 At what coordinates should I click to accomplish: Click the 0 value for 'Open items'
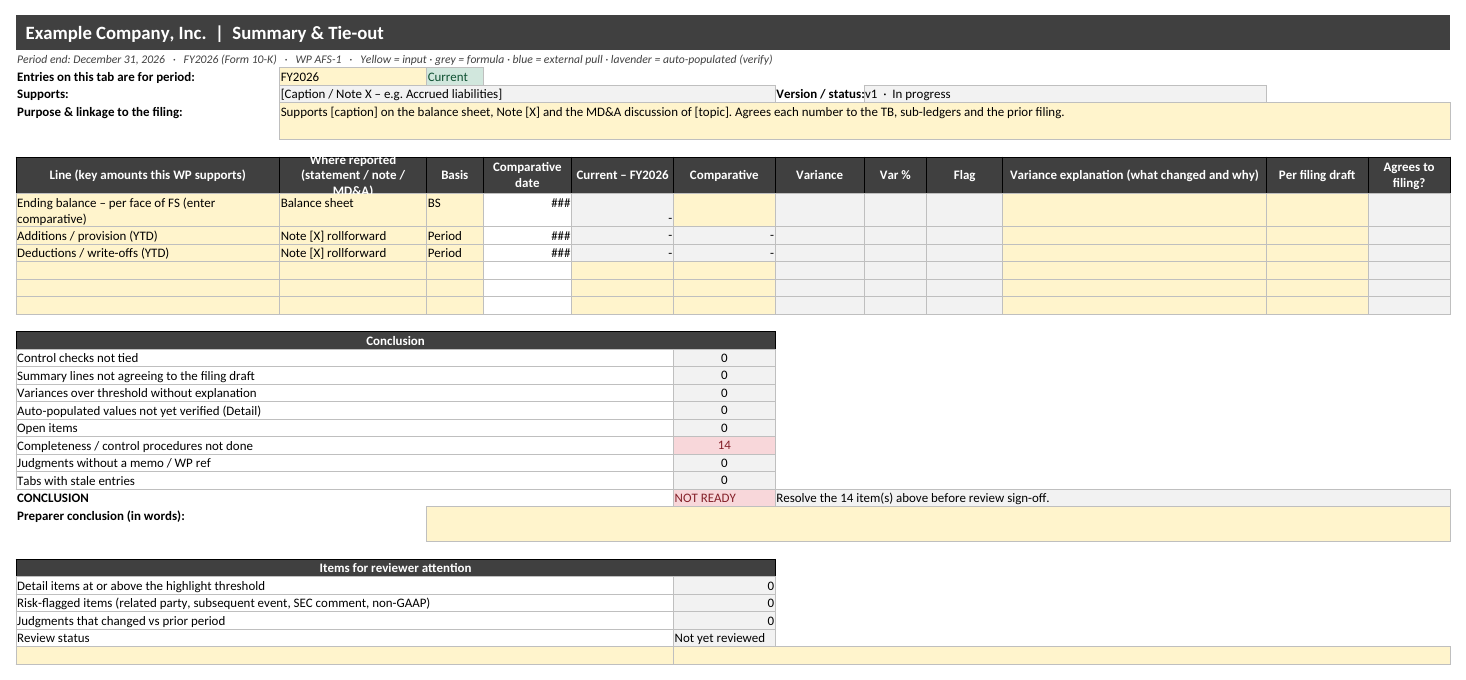tap(724, 428)
